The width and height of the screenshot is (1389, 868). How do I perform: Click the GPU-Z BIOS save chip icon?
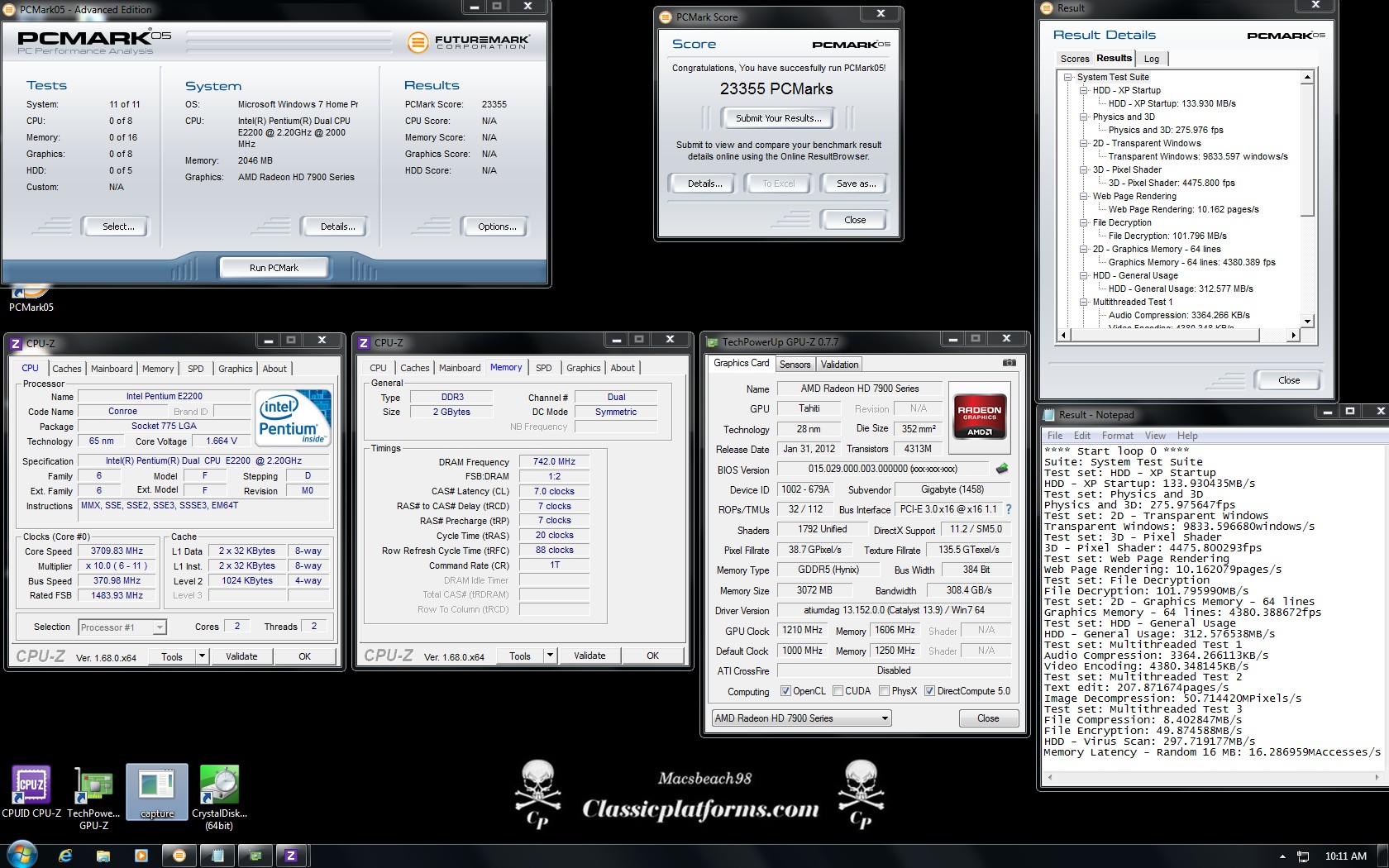tap(1002, 469)
